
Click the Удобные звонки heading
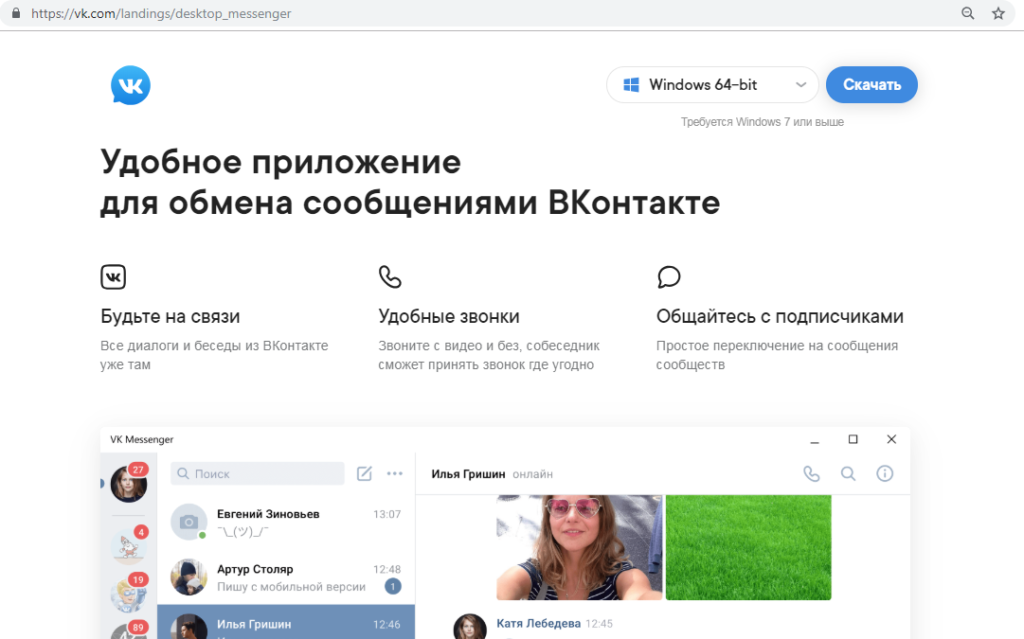coord(449,316)
